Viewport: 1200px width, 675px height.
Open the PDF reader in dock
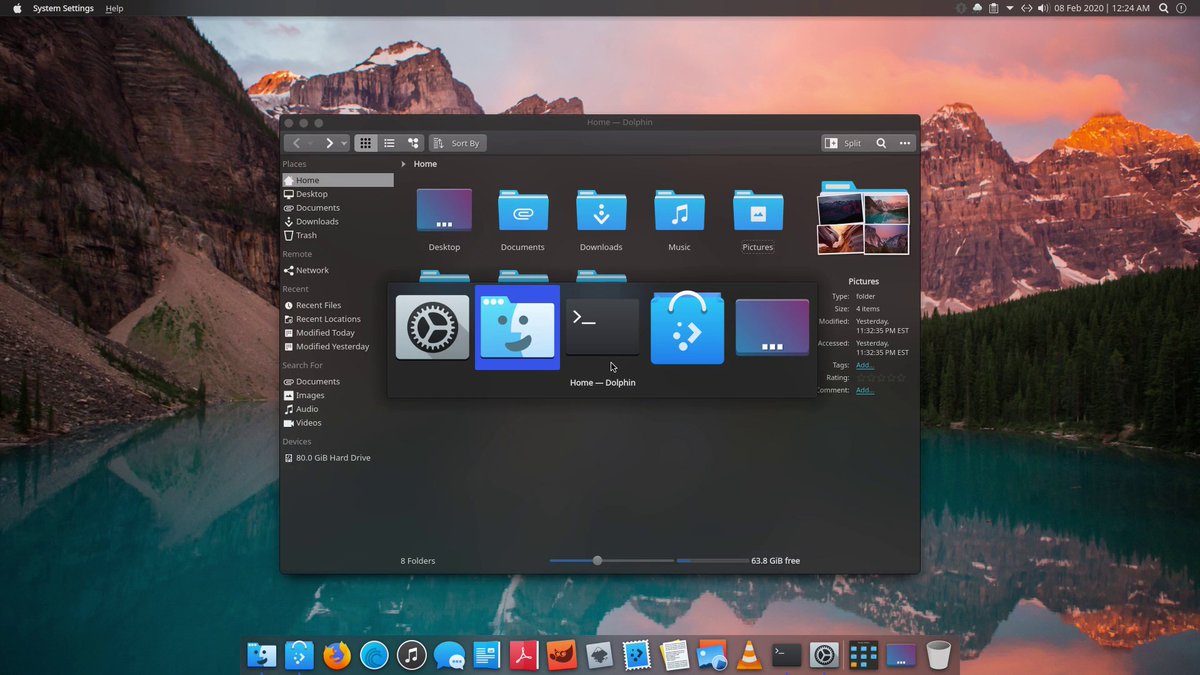point(524,655)
